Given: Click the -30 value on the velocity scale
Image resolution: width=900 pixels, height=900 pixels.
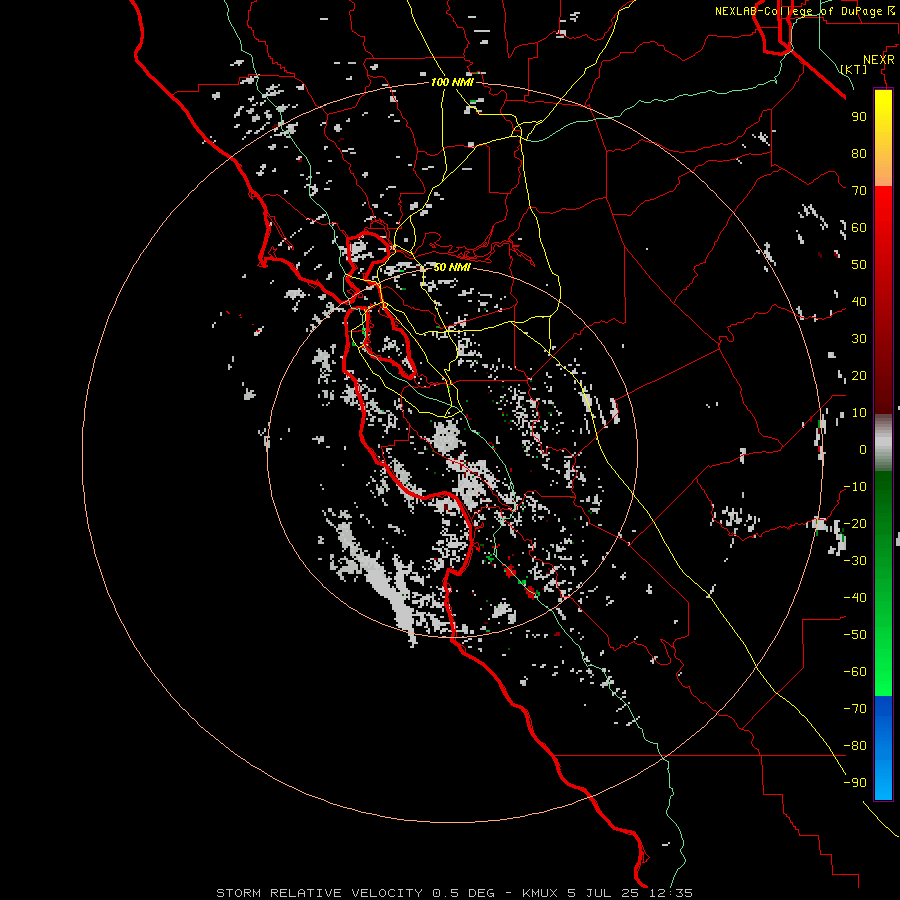Looking at the screenshot, I should coord(855,561).
